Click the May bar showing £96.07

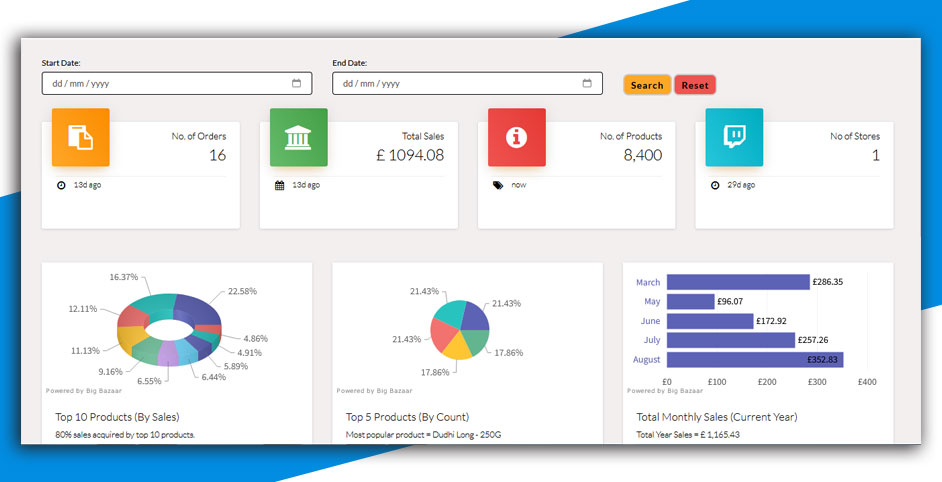(x=690, y=301)
